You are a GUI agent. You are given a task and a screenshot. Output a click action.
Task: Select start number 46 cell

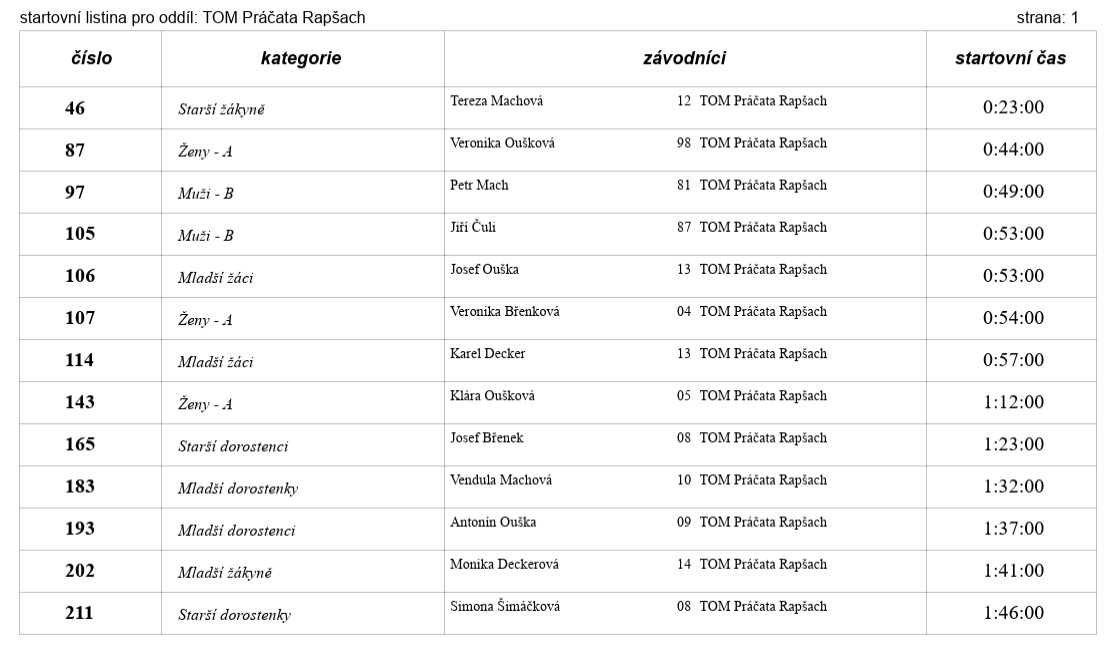point(75,108)
